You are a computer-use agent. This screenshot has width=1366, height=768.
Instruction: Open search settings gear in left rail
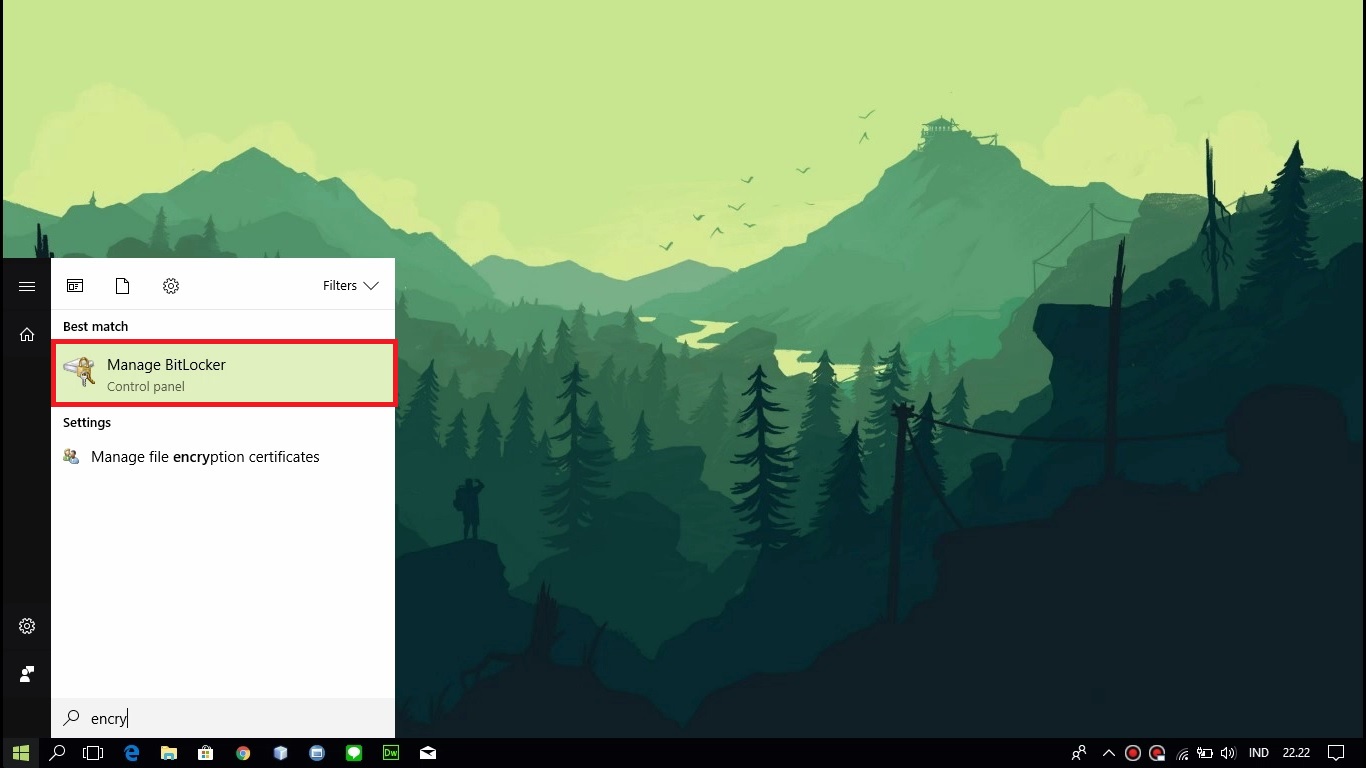27,626
